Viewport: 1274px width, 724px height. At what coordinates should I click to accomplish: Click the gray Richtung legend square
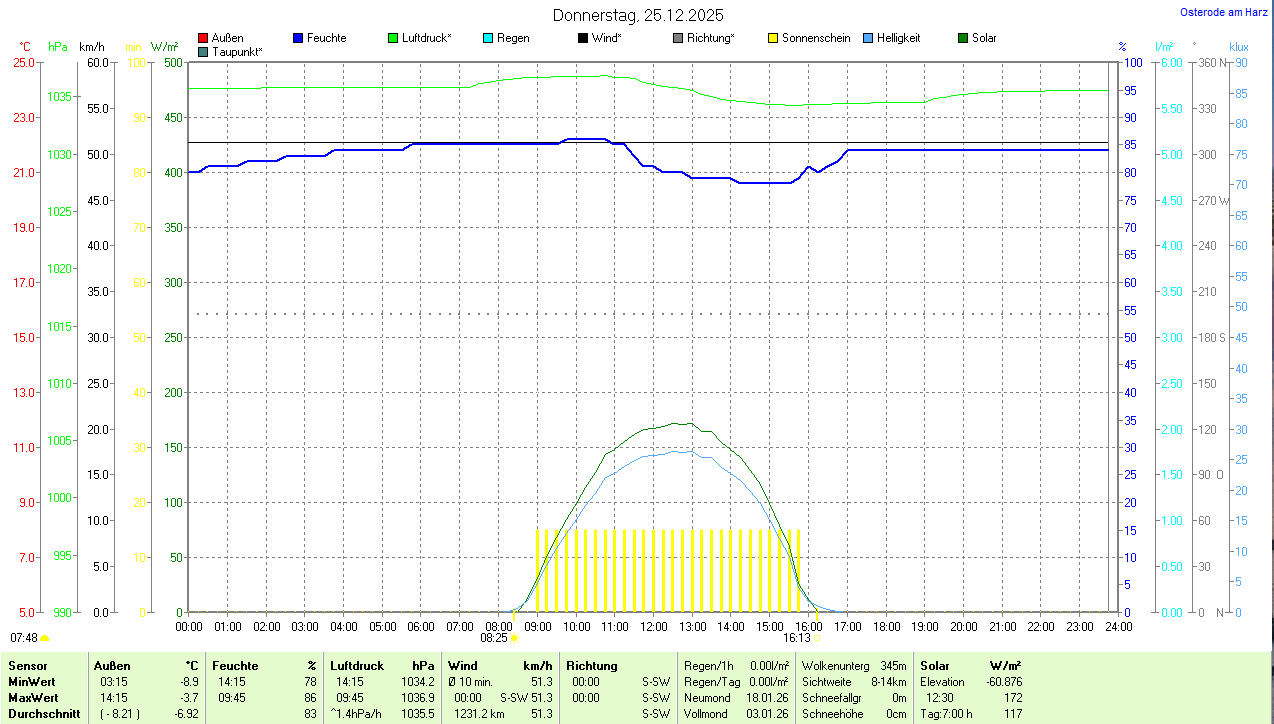678,38
